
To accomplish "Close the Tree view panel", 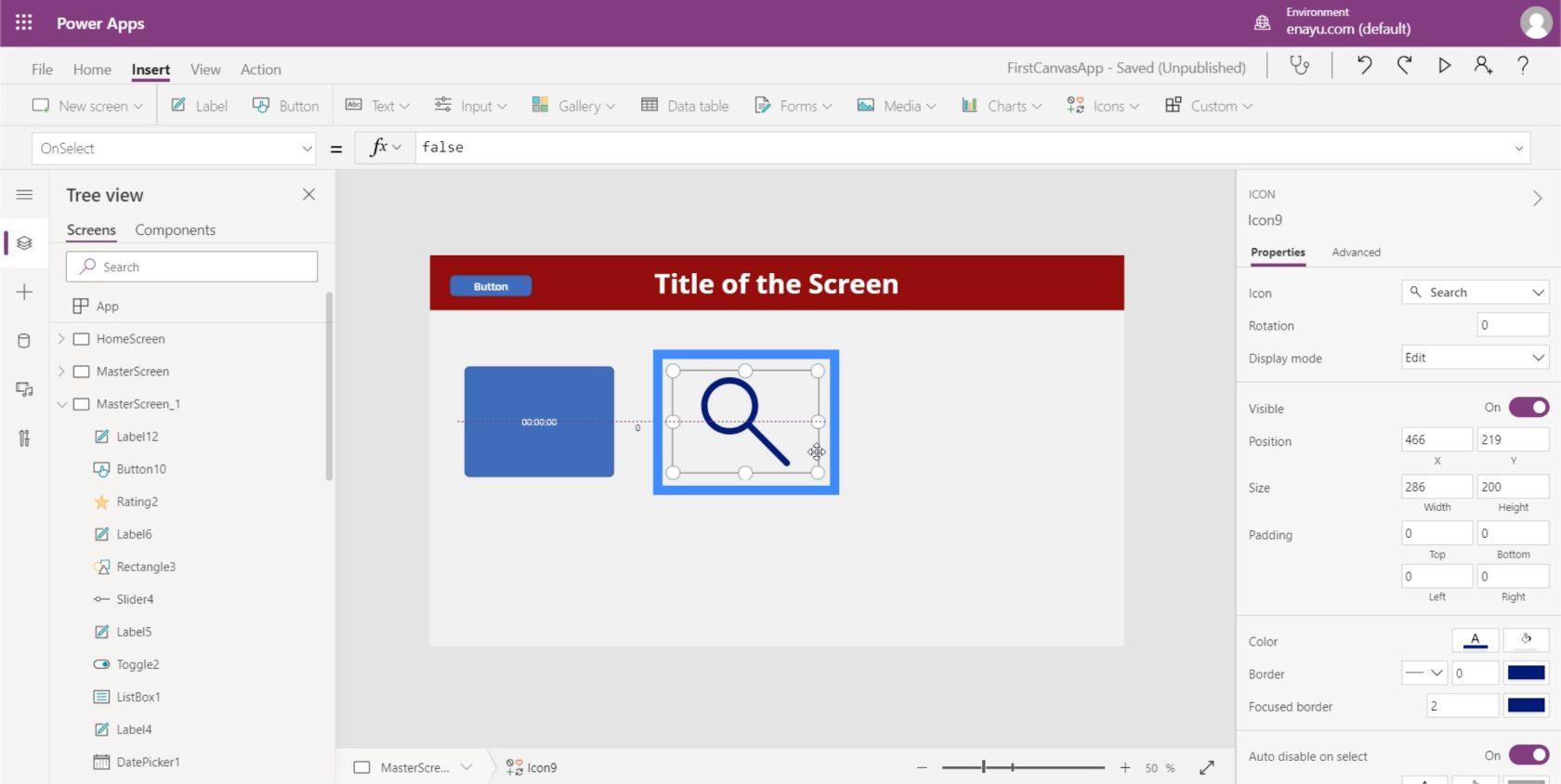I will pos(308,194).
